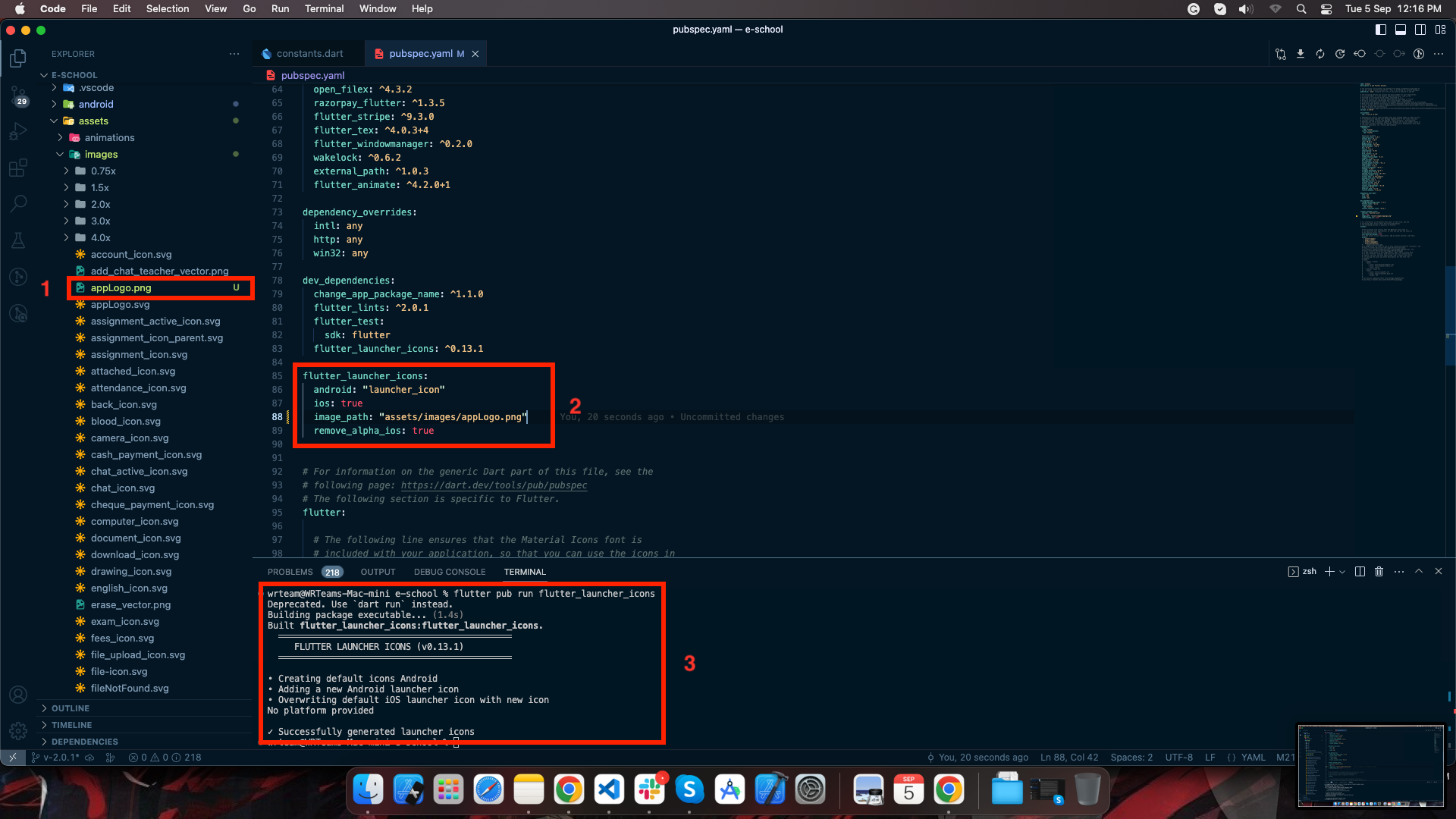Viewport: 1456px width, 819px height.
Task: Open Run and Debug view
Action: [x=18, y=132]
